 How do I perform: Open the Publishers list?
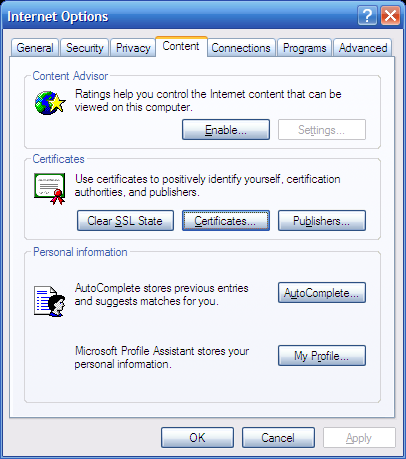pos(322,221)
